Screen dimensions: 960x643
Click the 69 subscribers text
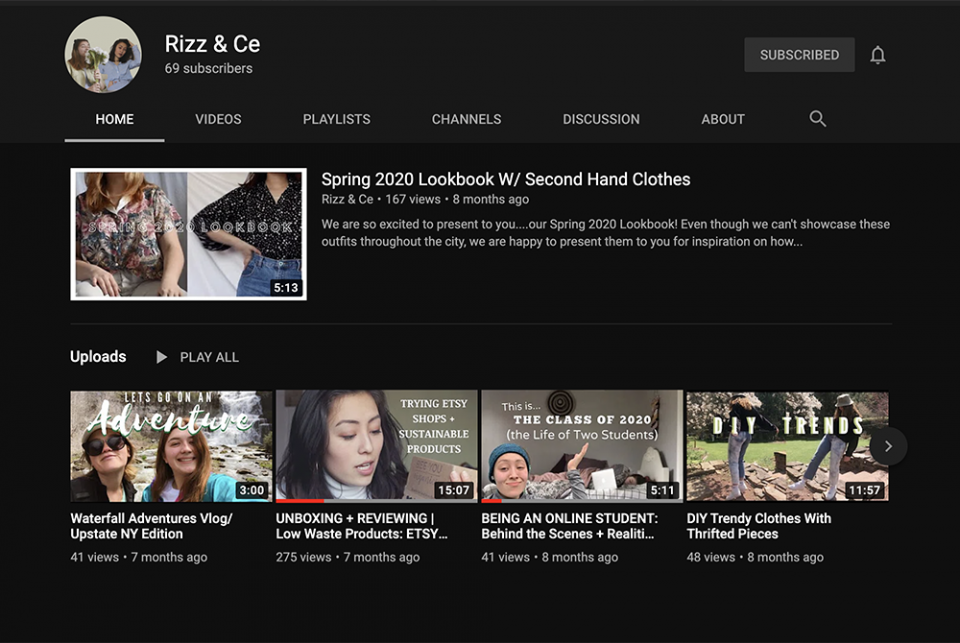[208, 69]
